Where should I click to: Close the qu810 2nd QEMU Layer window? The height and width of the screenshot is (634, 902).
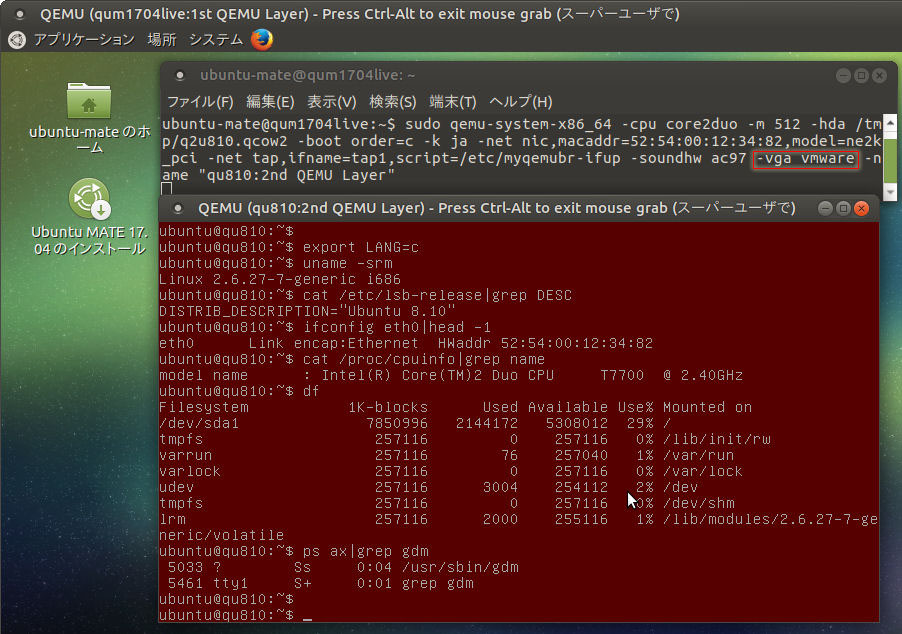tap(861, 208)
